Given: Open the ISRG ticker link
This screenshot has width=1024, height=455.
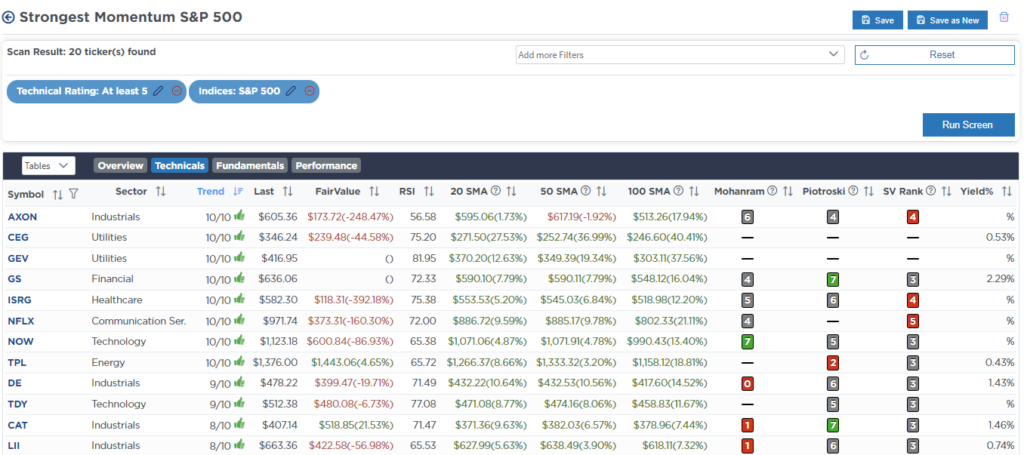Looking at the screenshot, I should point(20,300).
